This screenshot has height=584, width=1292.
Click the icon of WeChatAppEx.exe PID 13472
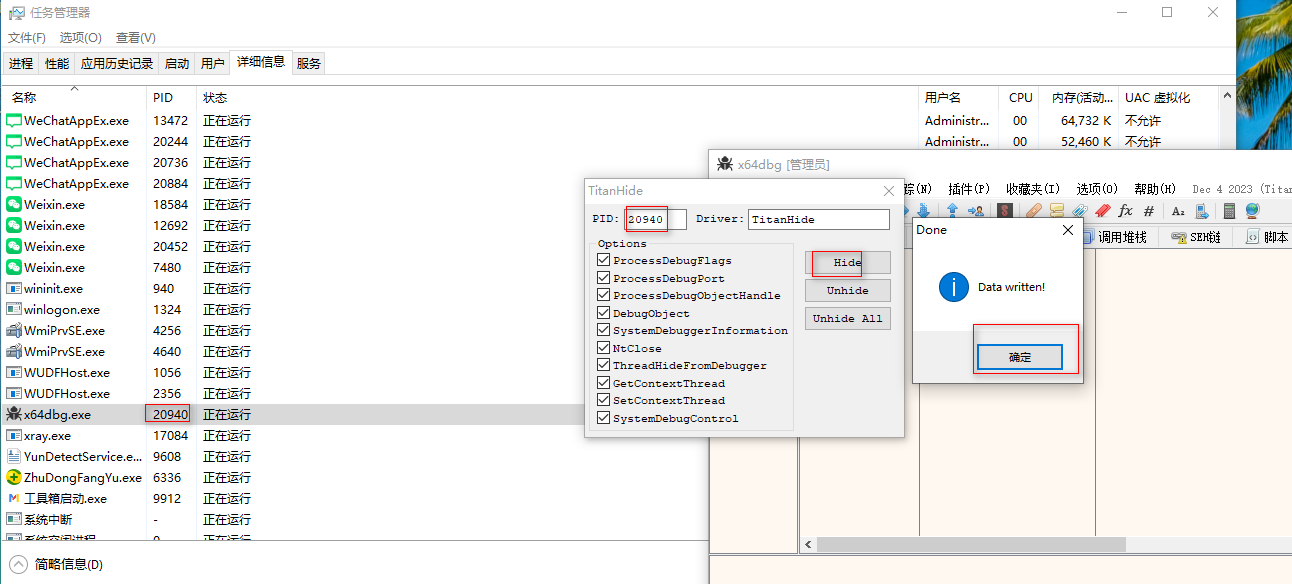point(14,120)
